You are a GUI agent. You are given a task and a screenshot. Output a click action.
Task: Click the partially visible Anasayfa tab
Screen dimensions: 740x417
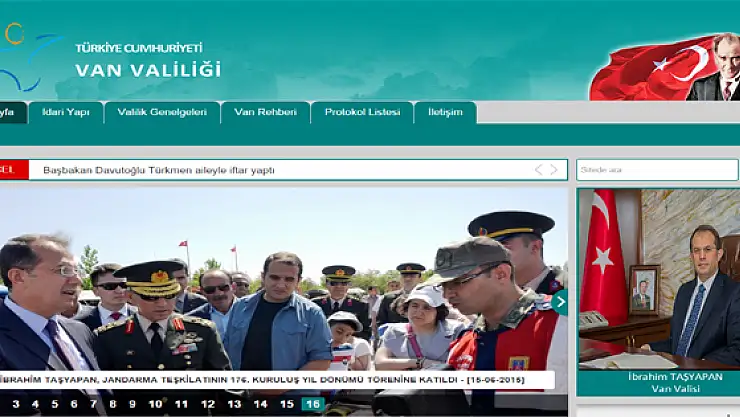[x=12, y=112]
